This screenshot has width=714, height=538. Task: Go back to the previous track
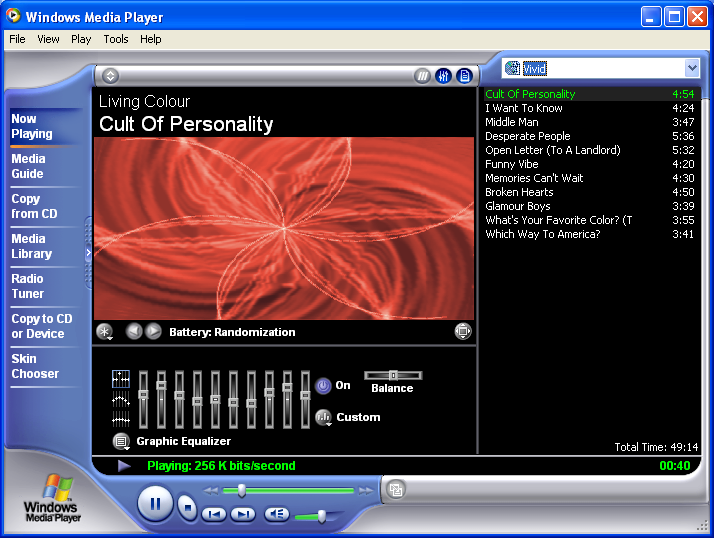213,514
